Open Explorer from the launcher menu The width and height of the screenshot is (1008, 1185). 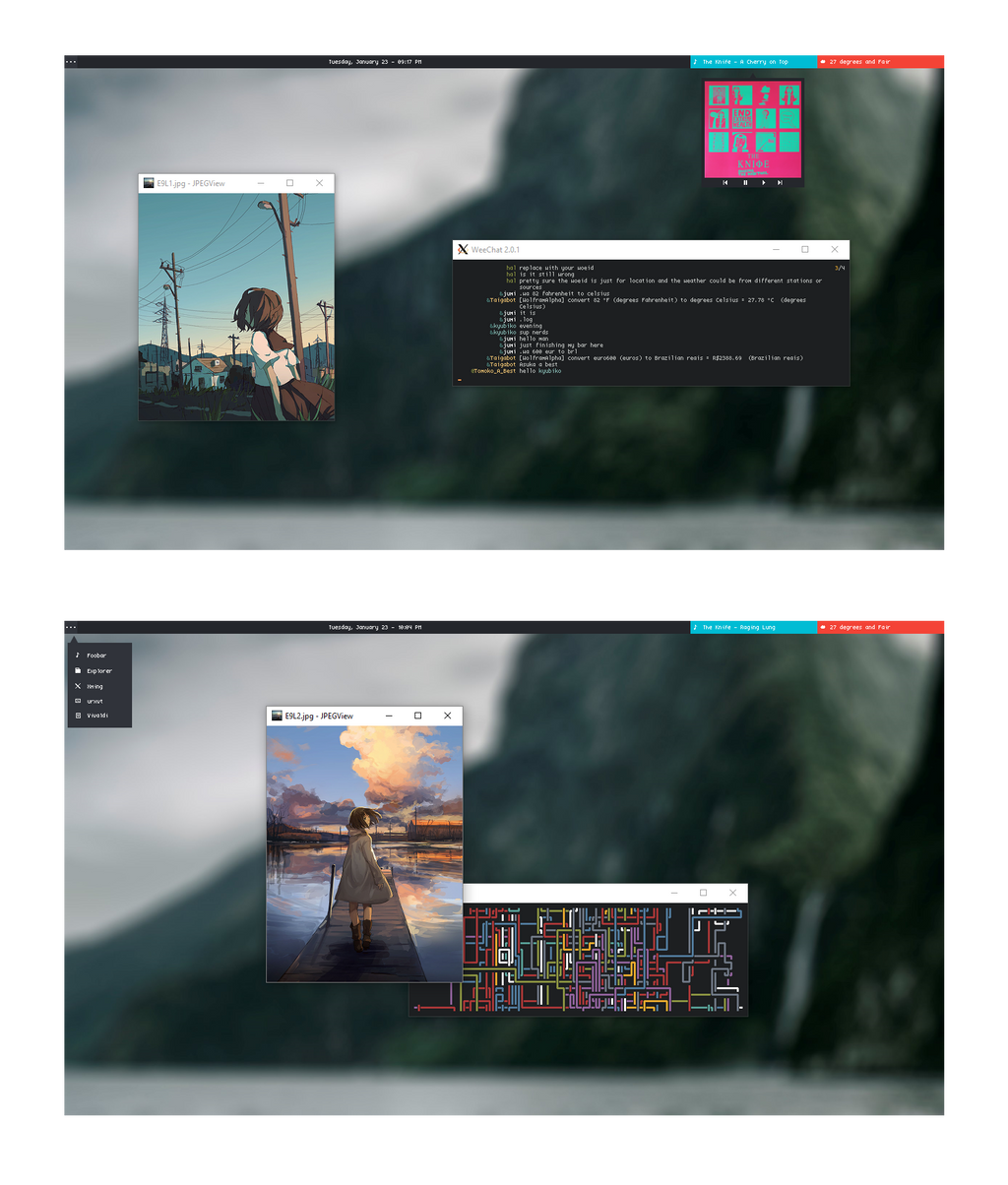click(x=99, y=671)
